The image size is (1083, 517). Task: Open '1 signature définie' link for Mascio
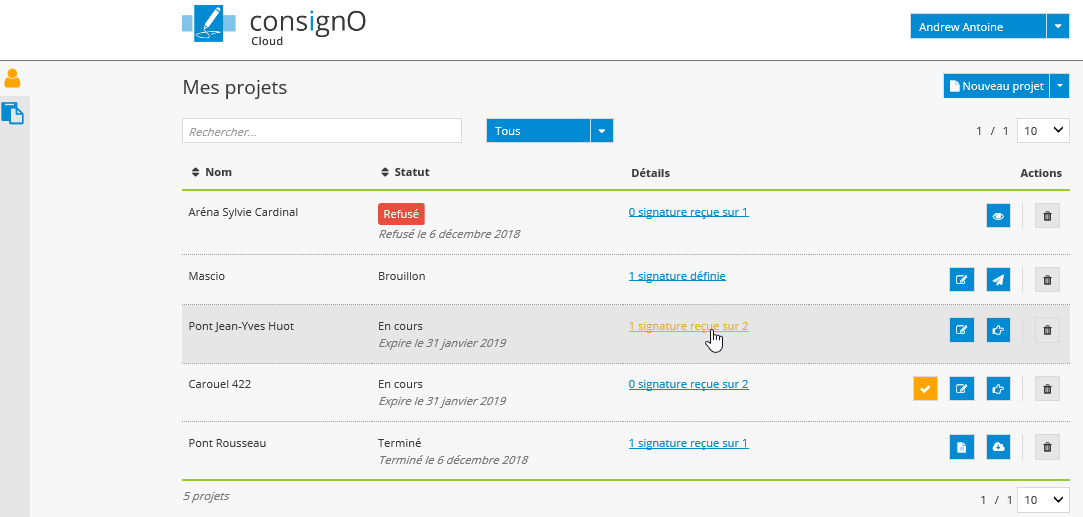677,276
